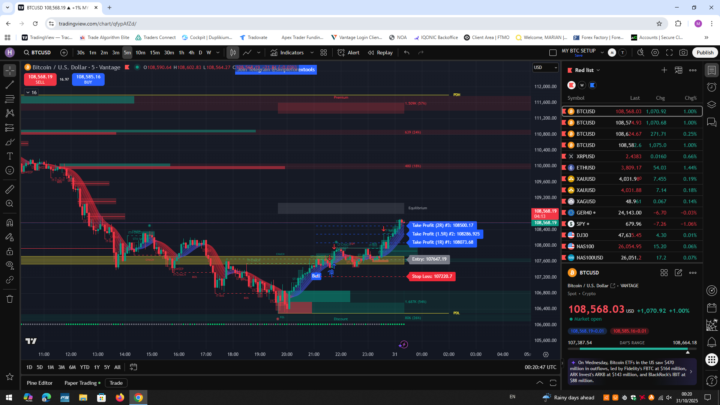
Task: Switch to 1h timeframe
Action: [182, 53]
